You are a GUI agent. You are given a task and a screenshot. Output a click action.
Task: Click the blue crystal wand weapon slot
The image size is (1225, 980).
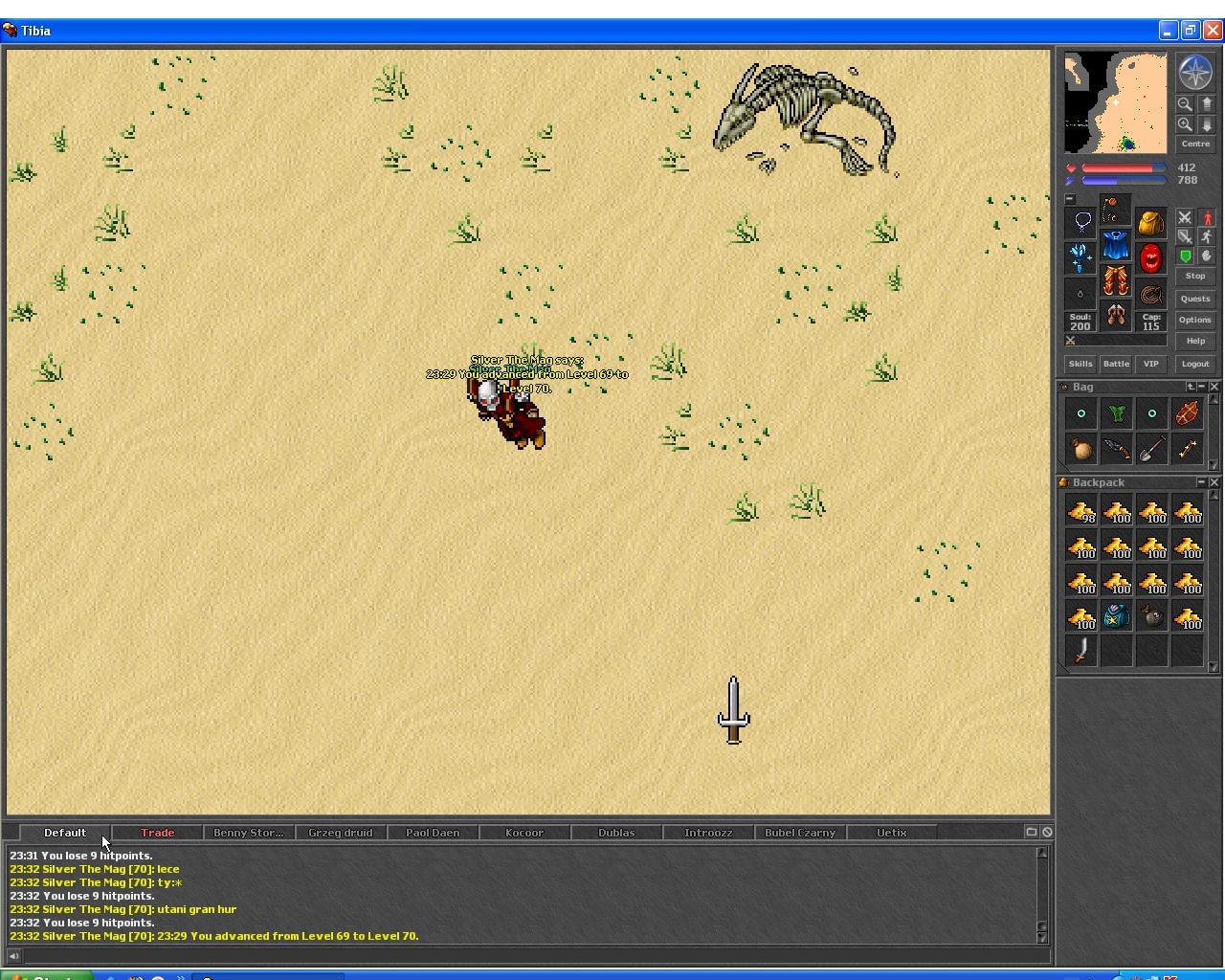pyautogui.click(x=1081, y=257)
